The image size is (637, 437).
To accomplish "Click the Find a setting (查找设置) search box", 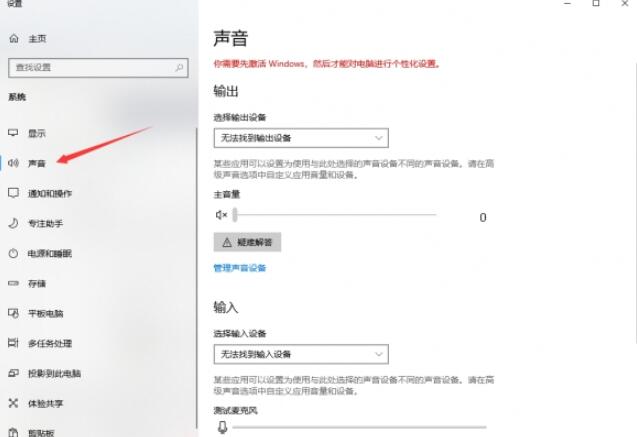I will click(98, 67).
